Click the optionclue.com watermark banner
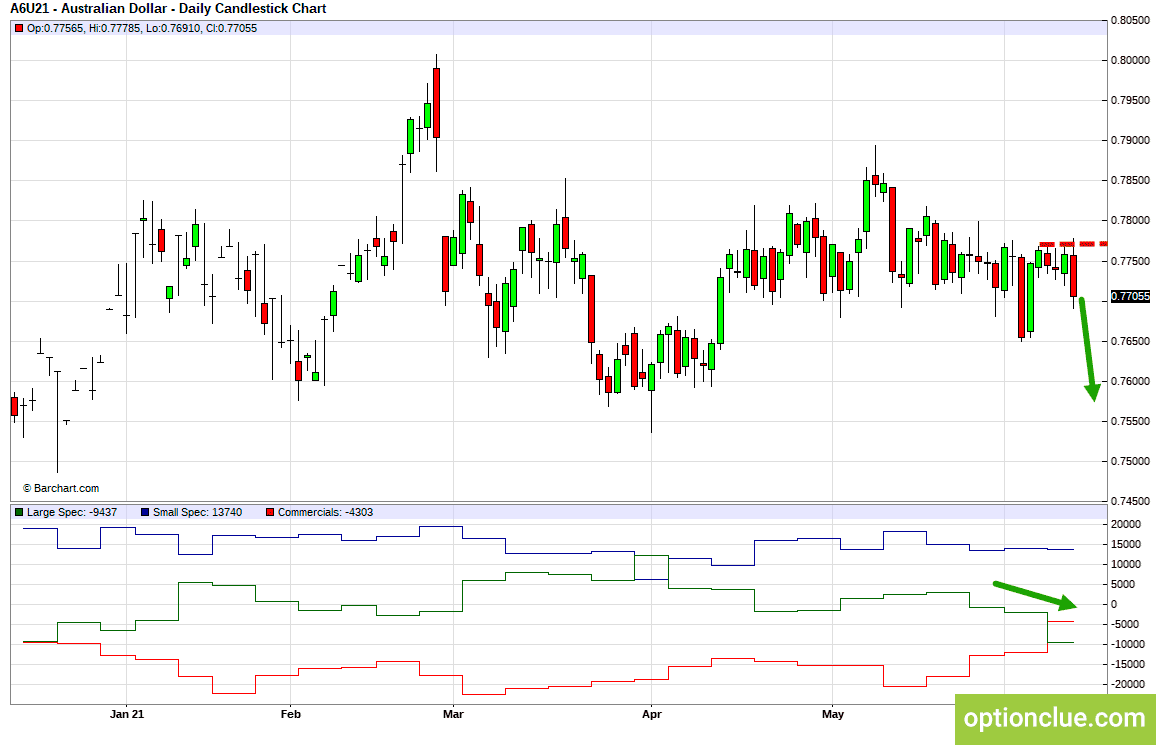 click(1055, 718)
